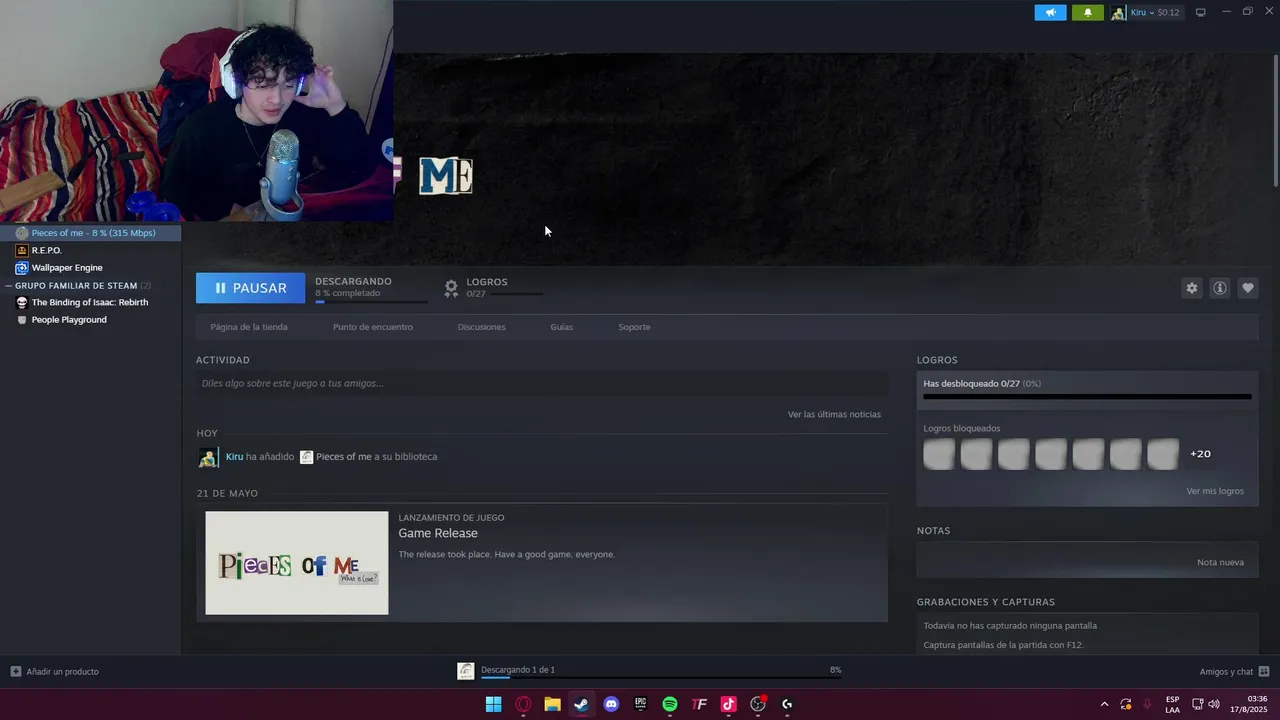Create Nota nueva
This screenshot has height=720, width=1280.
[1220, 562]
